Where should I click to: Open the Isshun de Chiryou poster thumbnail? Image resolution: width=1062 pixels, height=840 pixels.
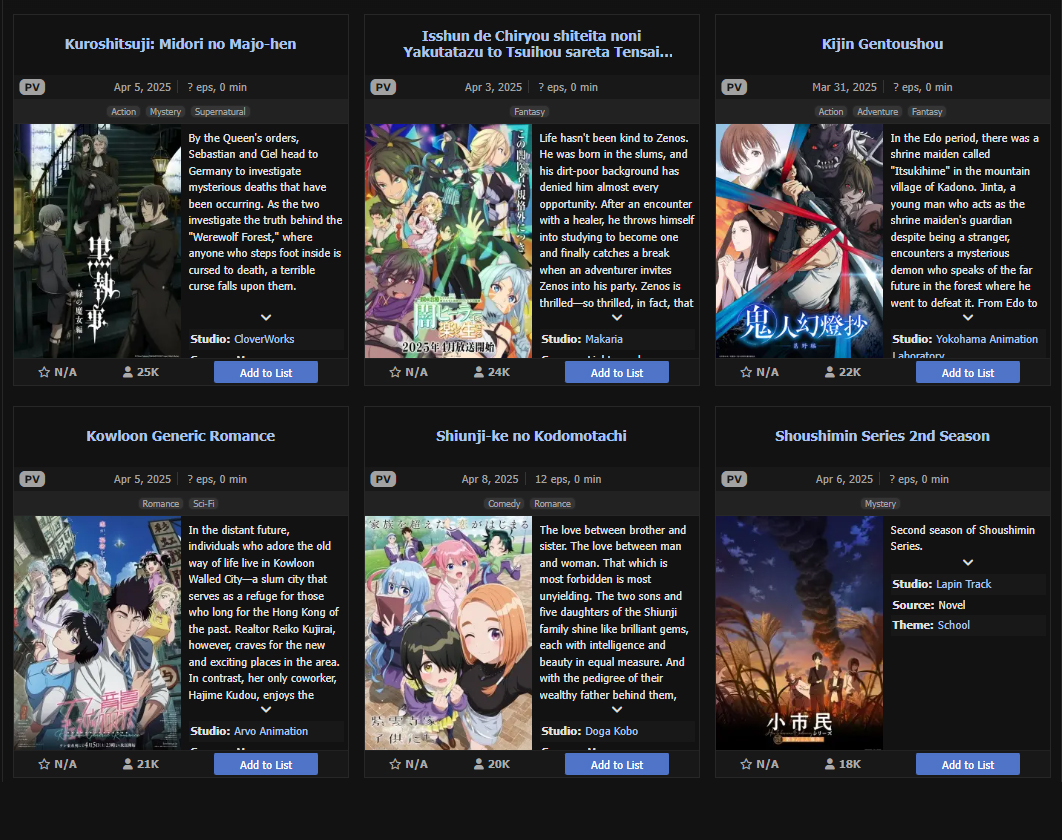tap(448, 240)
